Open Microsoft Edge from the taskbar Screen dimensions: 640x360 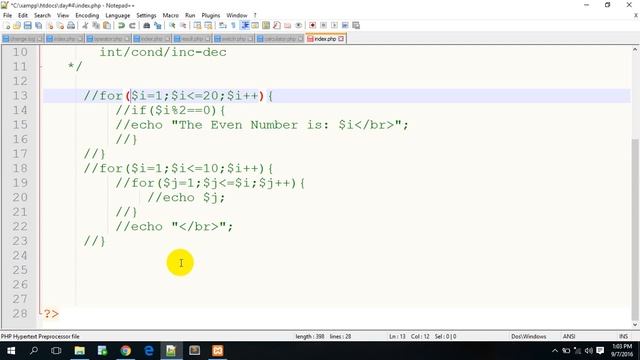coord(149,351)
